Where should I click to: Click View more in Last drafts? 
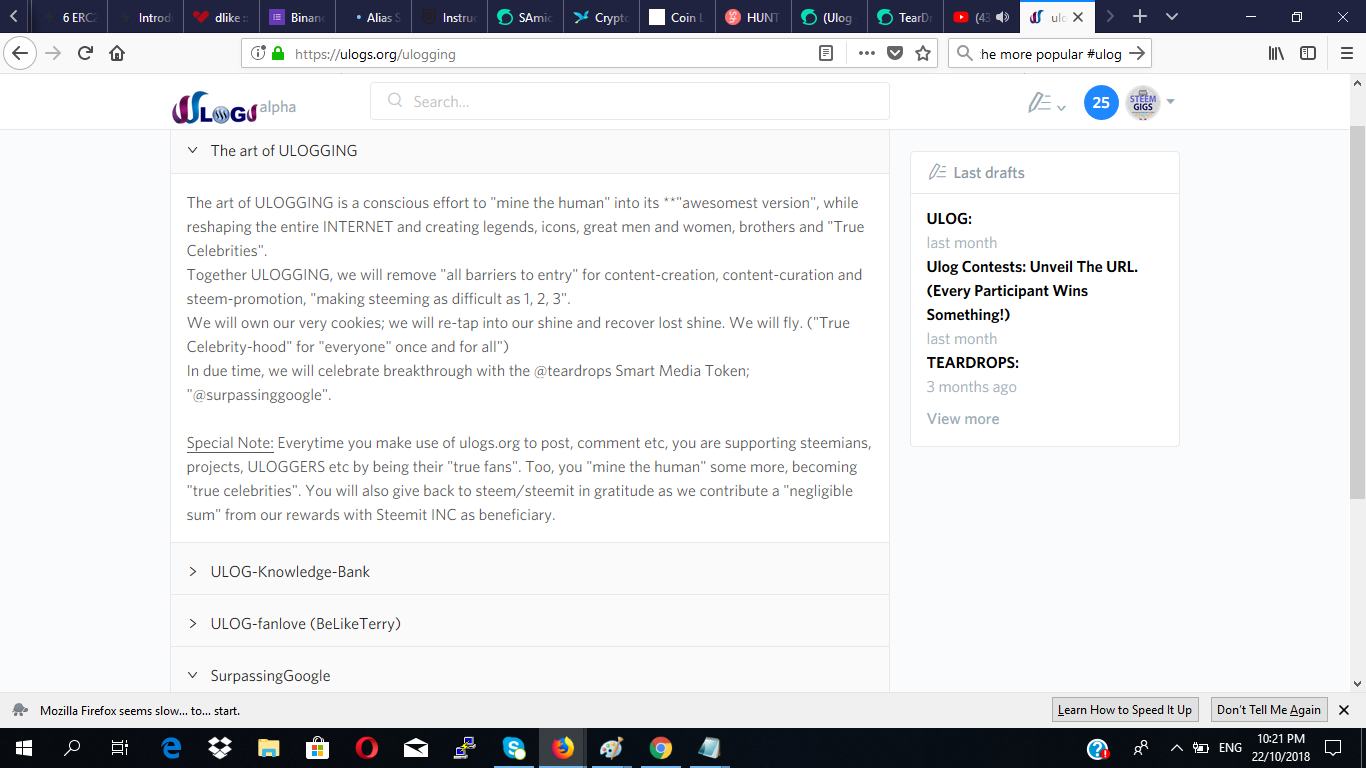point(963,419)
